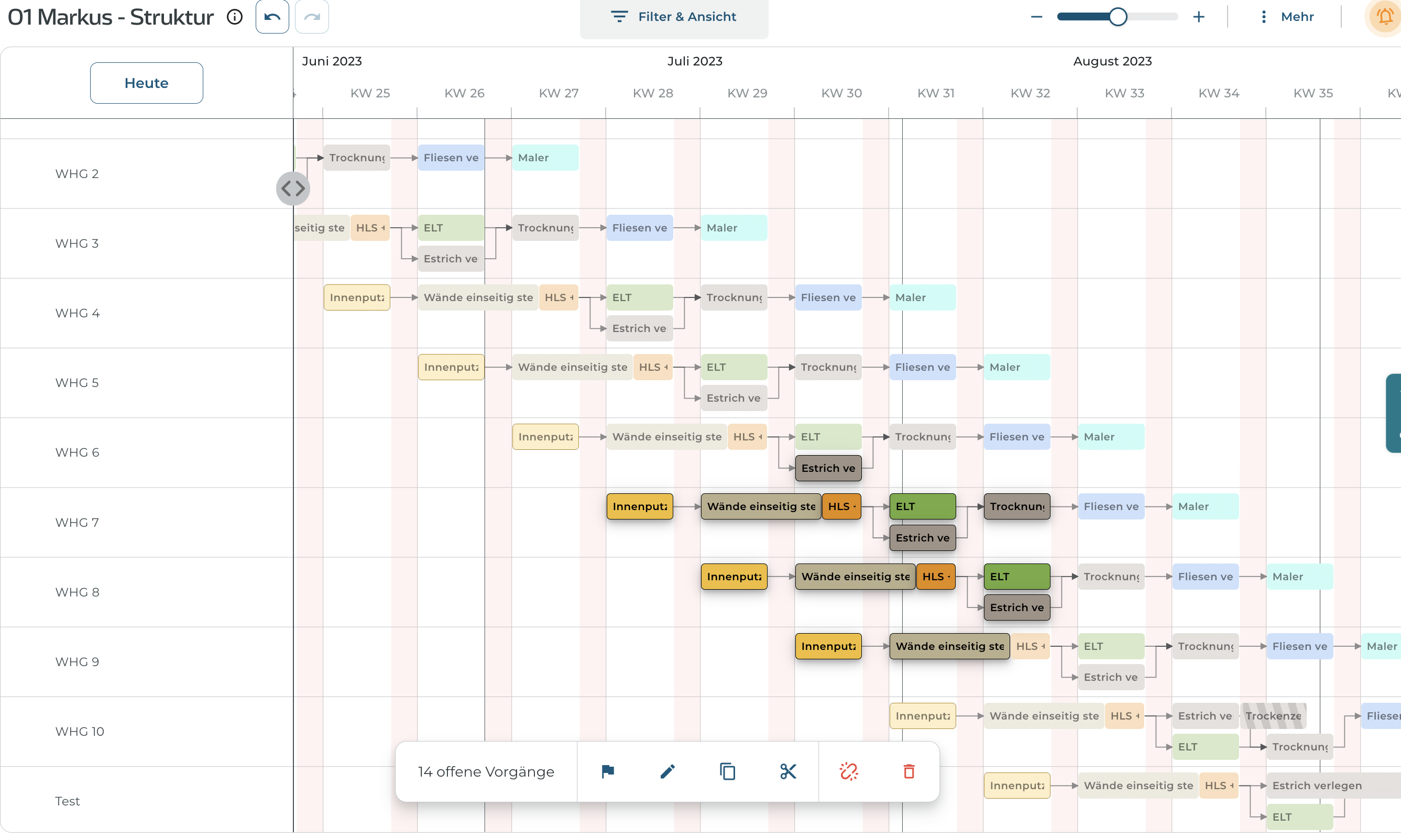Viewport: 1401px width, 840px height.
Task: Click the Maler task in WHG 2
Action: pos(545,157)
